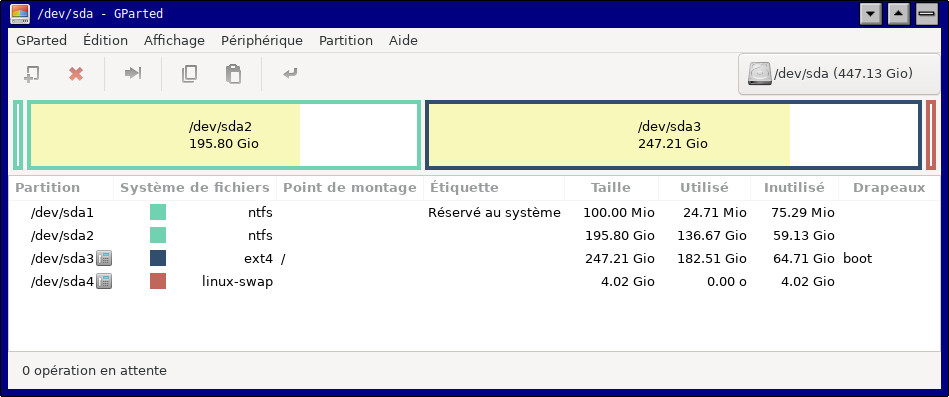Image resolution: width=949 pixels, height=397 pixels.
Task: Click the ext4 filesystem cell
Action: tap(258, 259)
